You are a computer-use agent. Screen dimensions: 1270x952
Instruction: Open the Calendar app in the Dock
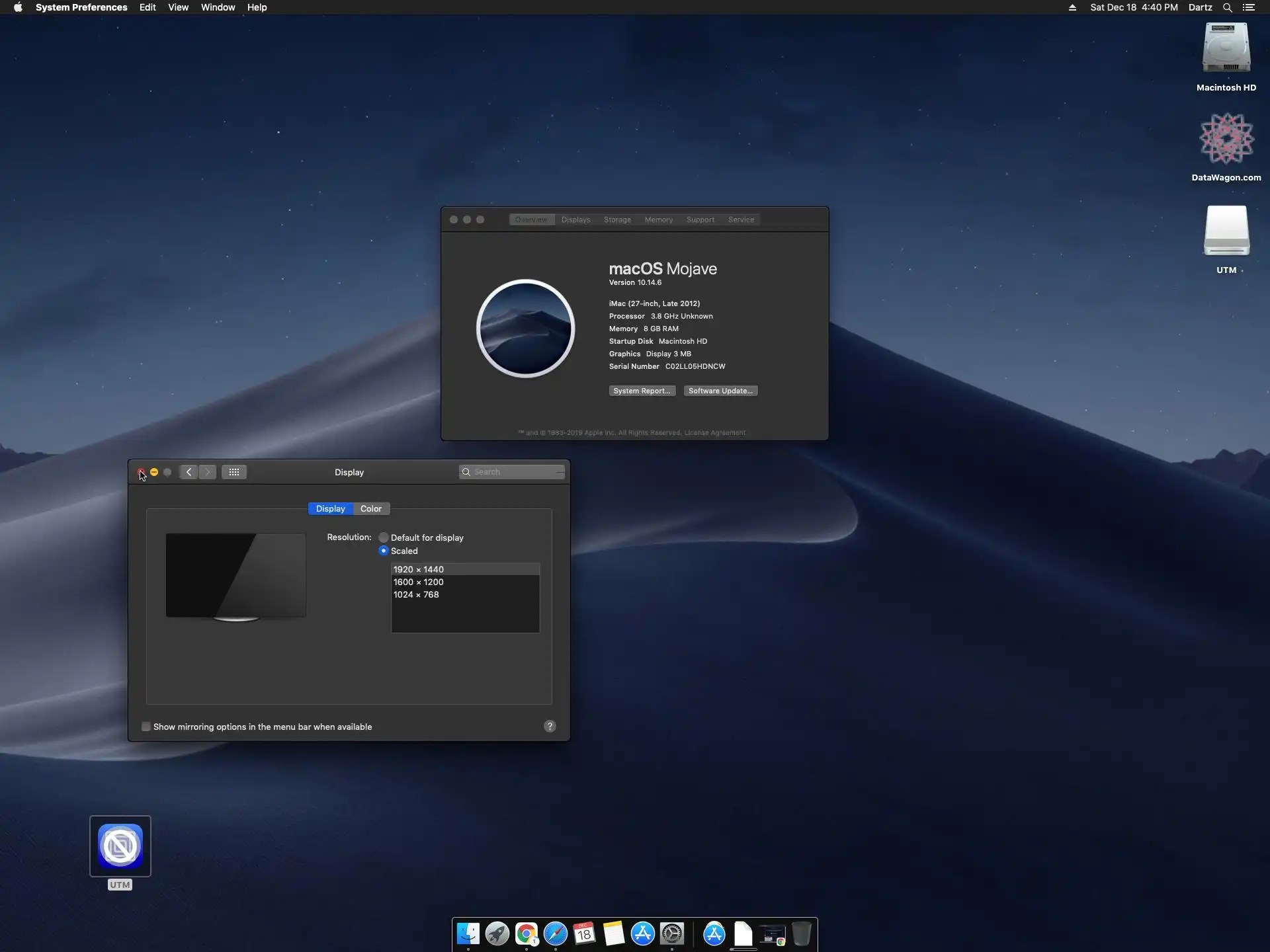click(x=585, y=933)
